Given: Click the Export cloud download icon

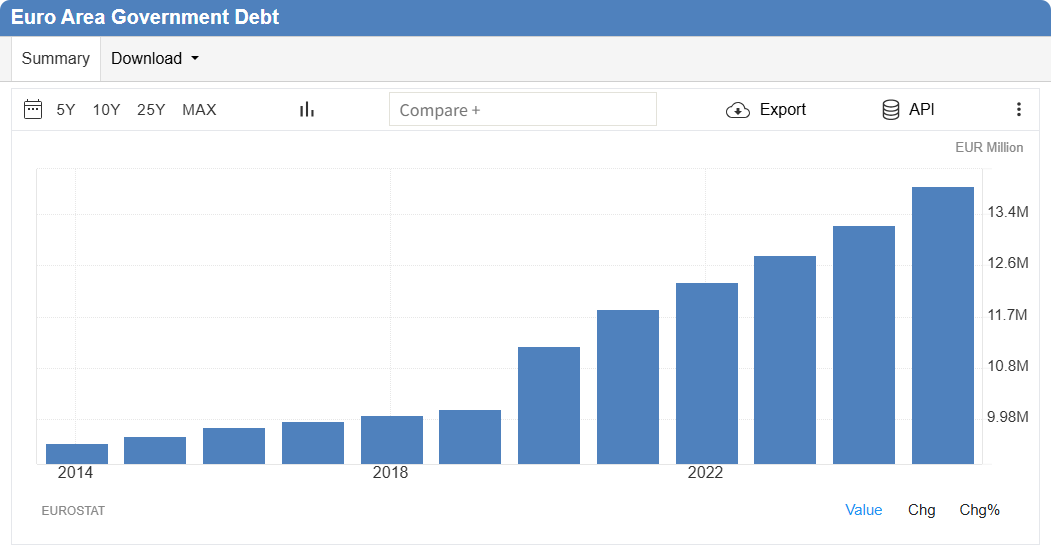Looking at the screenshot, I should click(738, 110).
